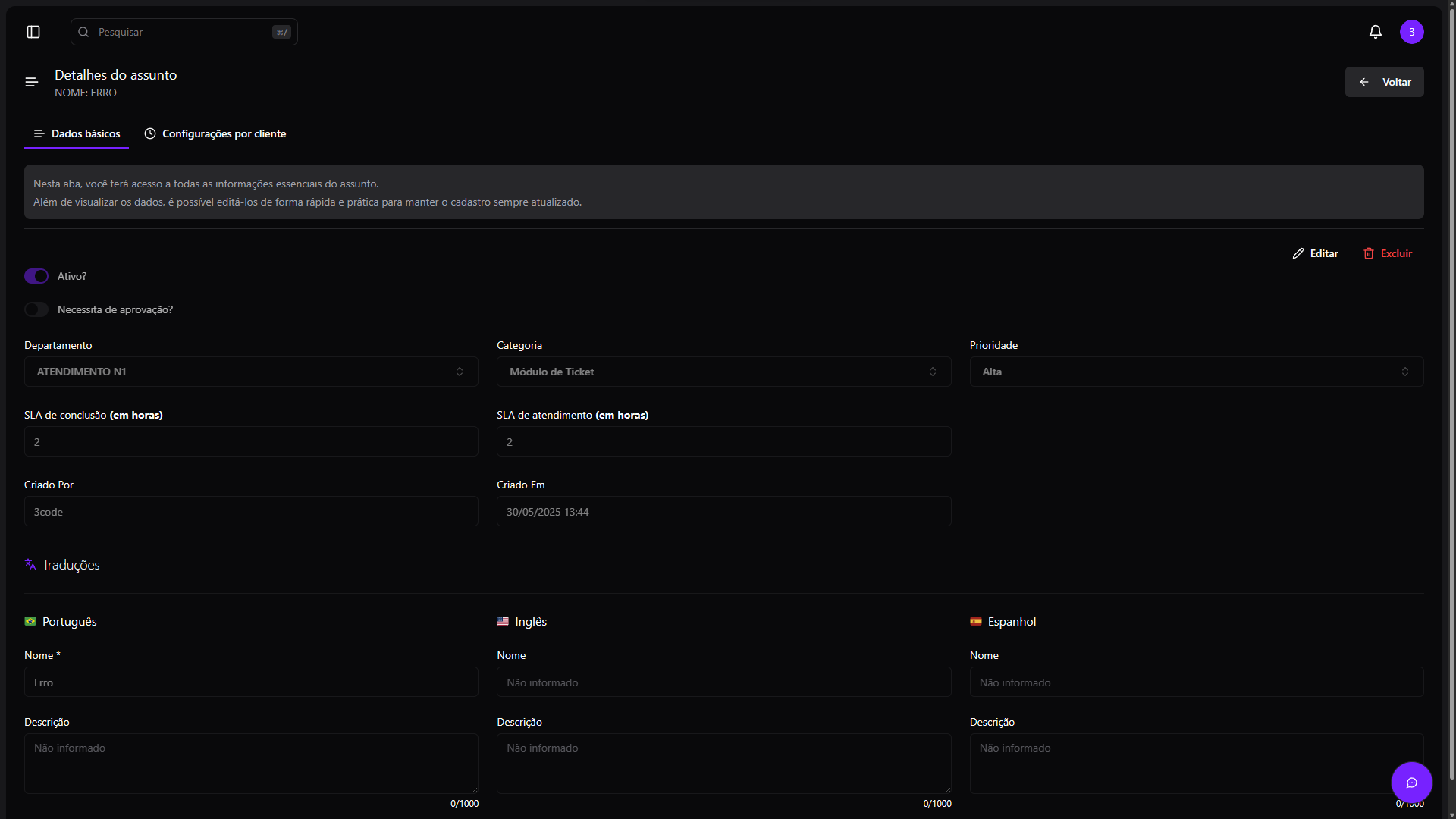Click the SLA de conclusão field
Image resolution: width=1456 pixels, height=819 pixels.
click(x=250, y=442)
